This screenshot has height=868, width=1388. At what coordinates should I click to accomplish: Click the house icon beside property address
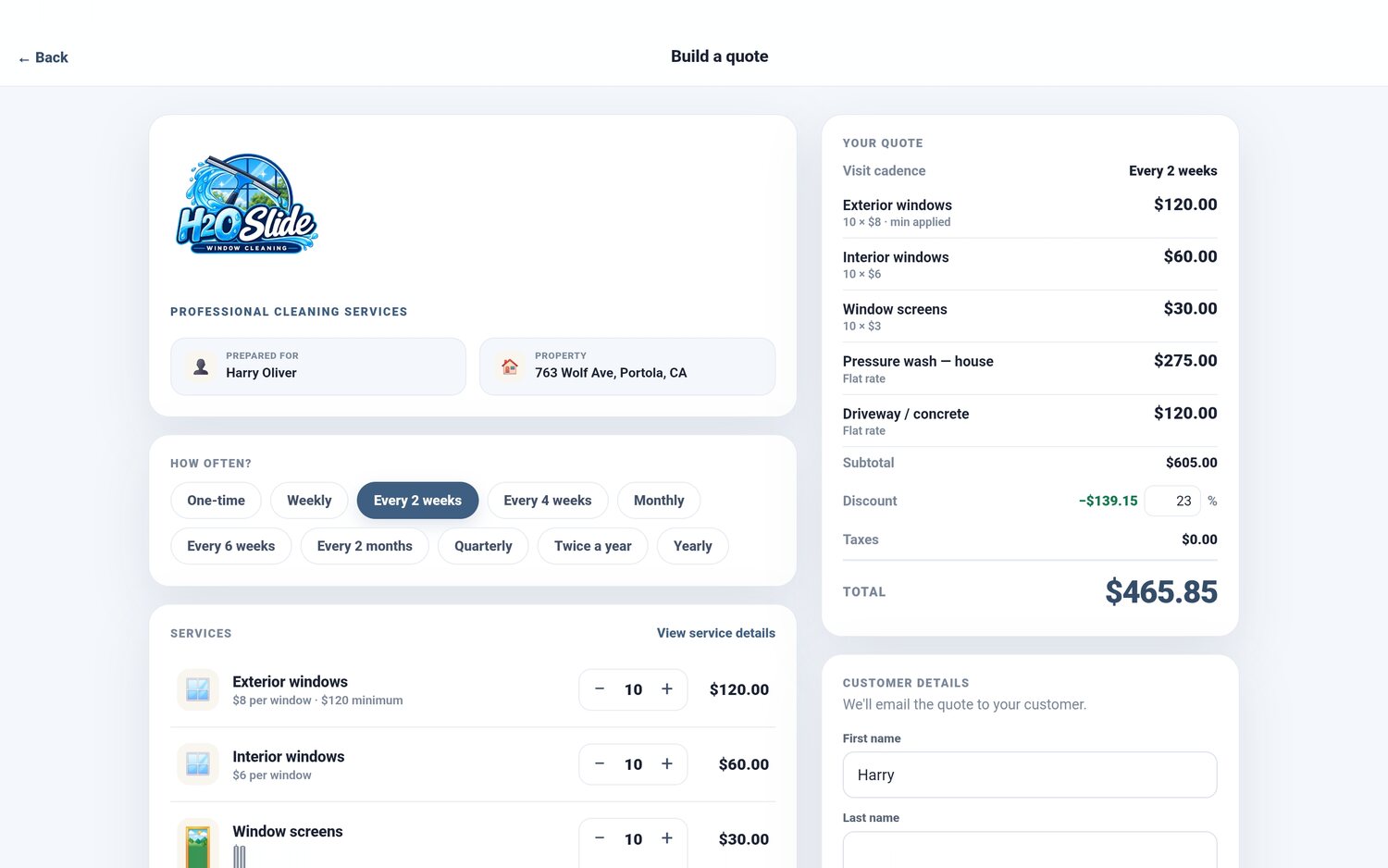pos(510,366)
